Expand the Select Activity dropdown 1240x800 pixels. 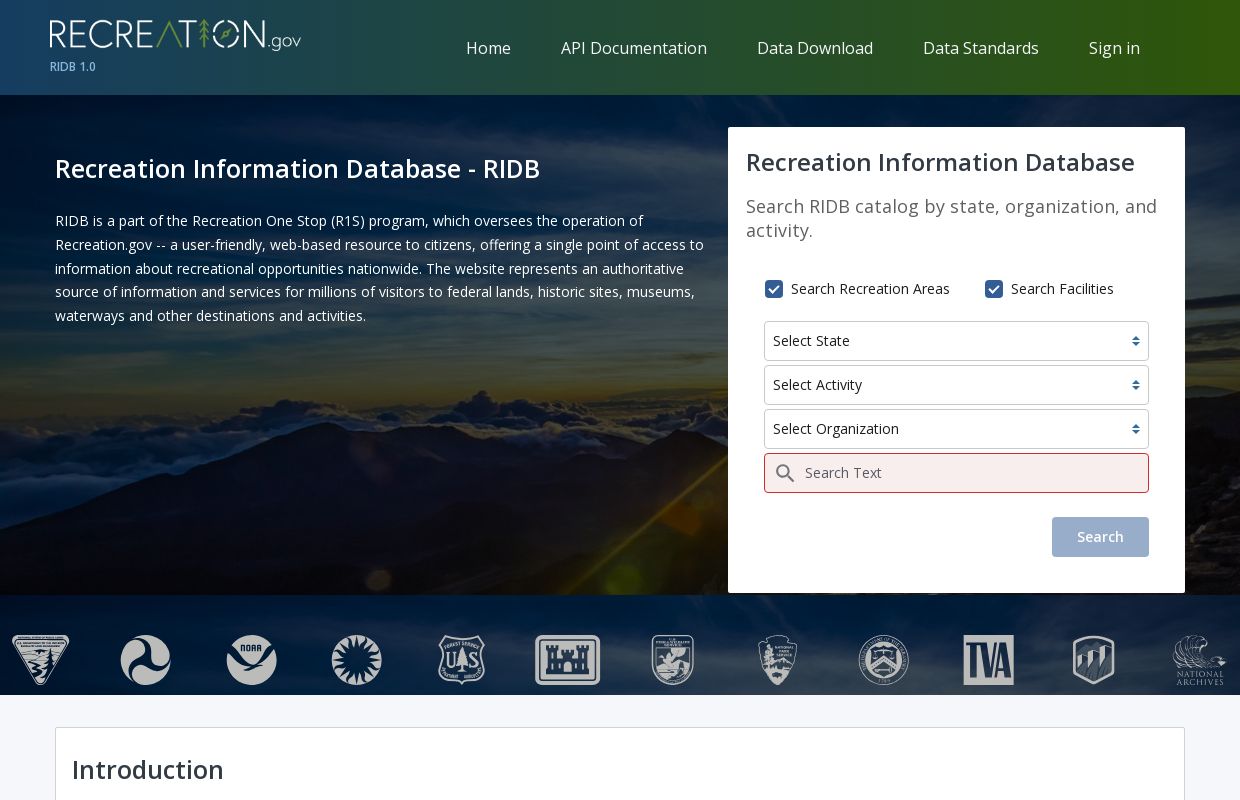pyautogui.click(x=956, y=385)
